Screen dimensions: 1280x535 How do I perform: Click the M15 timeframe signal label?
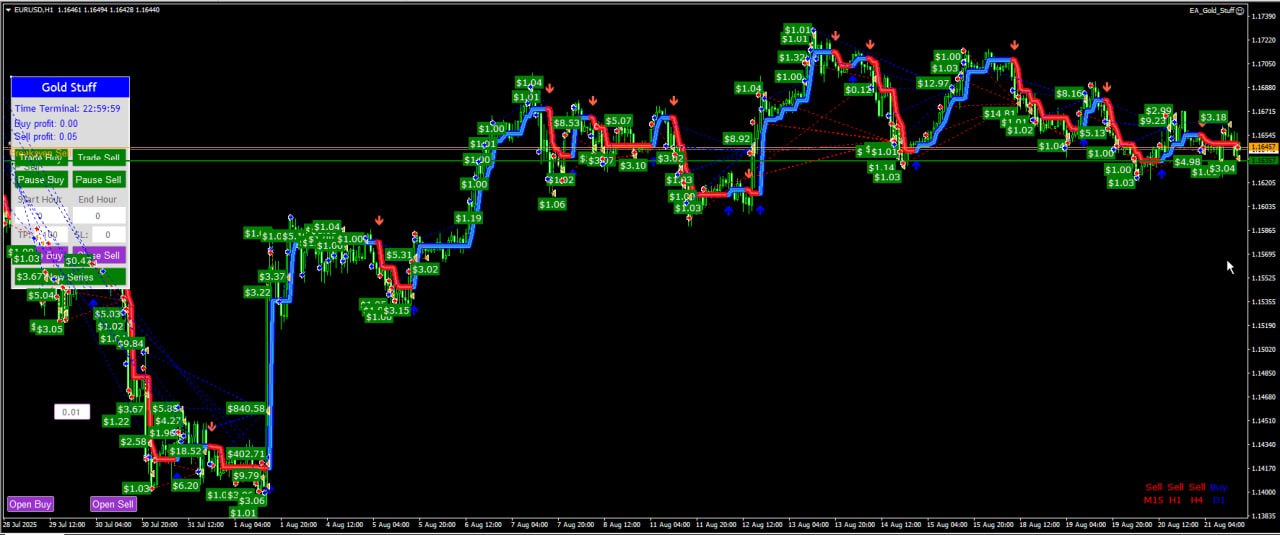[x=1153, y=499]
